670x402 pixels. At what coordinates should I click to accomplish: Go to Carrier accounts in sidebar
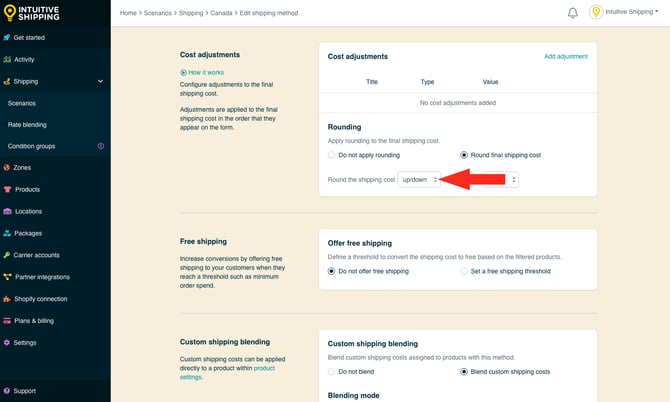coord(36,255)
